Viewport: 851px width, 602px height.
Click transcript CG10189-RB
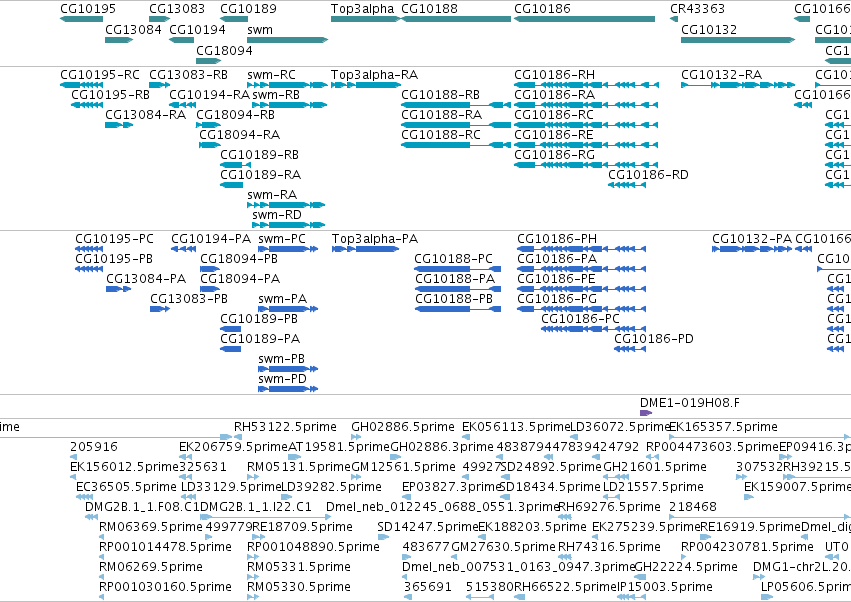(x=236, y=165)
